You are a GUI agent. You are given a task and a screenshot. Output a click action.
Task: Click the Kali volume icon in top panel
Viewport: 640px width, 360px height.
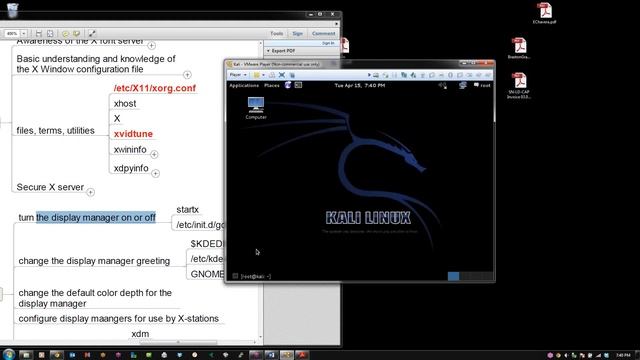pyautogui.click(x=442, y=85)
